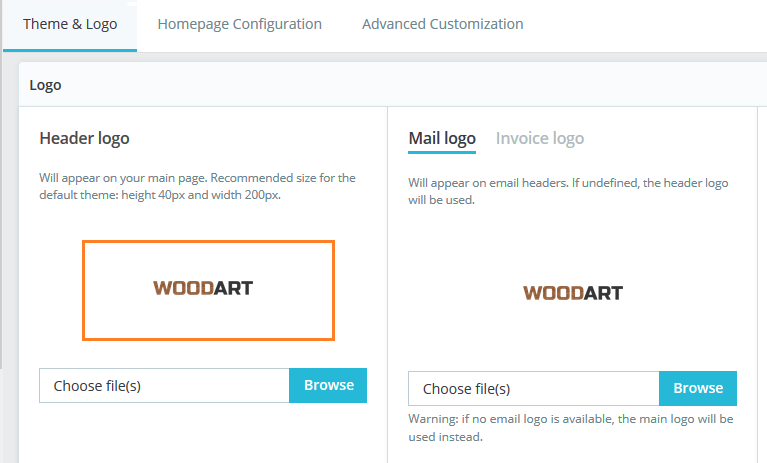Click the Logo panel title
The width and height of the screenshot is (767, 463).
click(46, 85)
